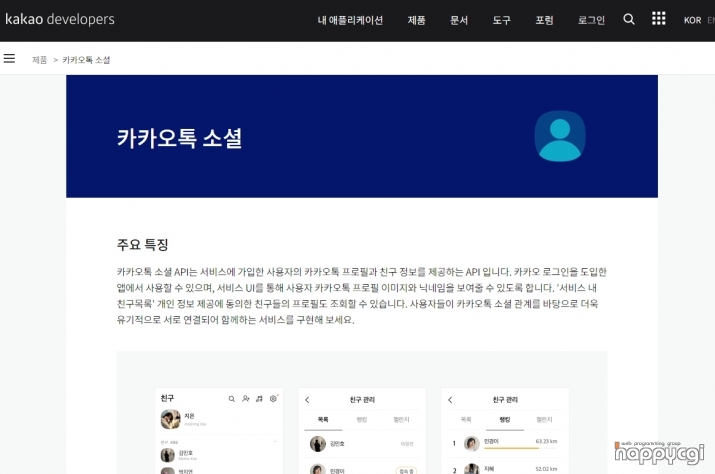The height and width of the screenshot is (474, 715).
Task: Click the kakao developers logo
Action: [60, 19]
